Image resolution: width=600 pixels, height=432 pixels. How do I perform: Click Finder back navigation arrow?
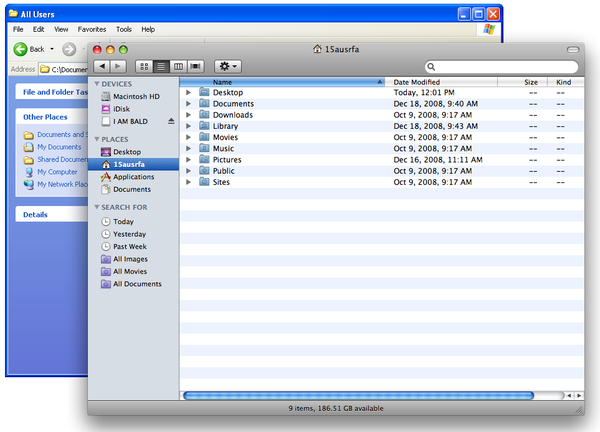click(x=102, y=66)
